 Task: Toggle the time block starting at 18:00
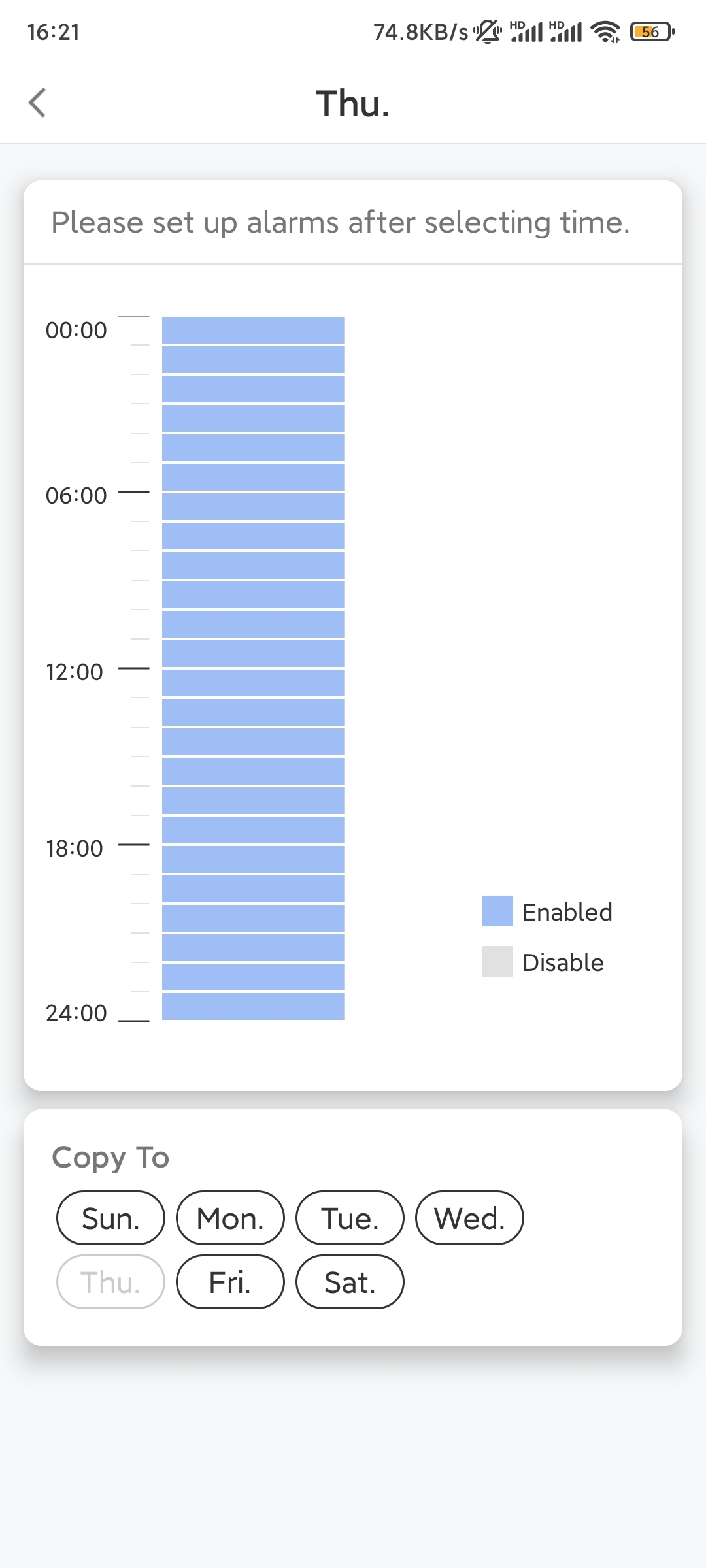(x=253, y=860)
